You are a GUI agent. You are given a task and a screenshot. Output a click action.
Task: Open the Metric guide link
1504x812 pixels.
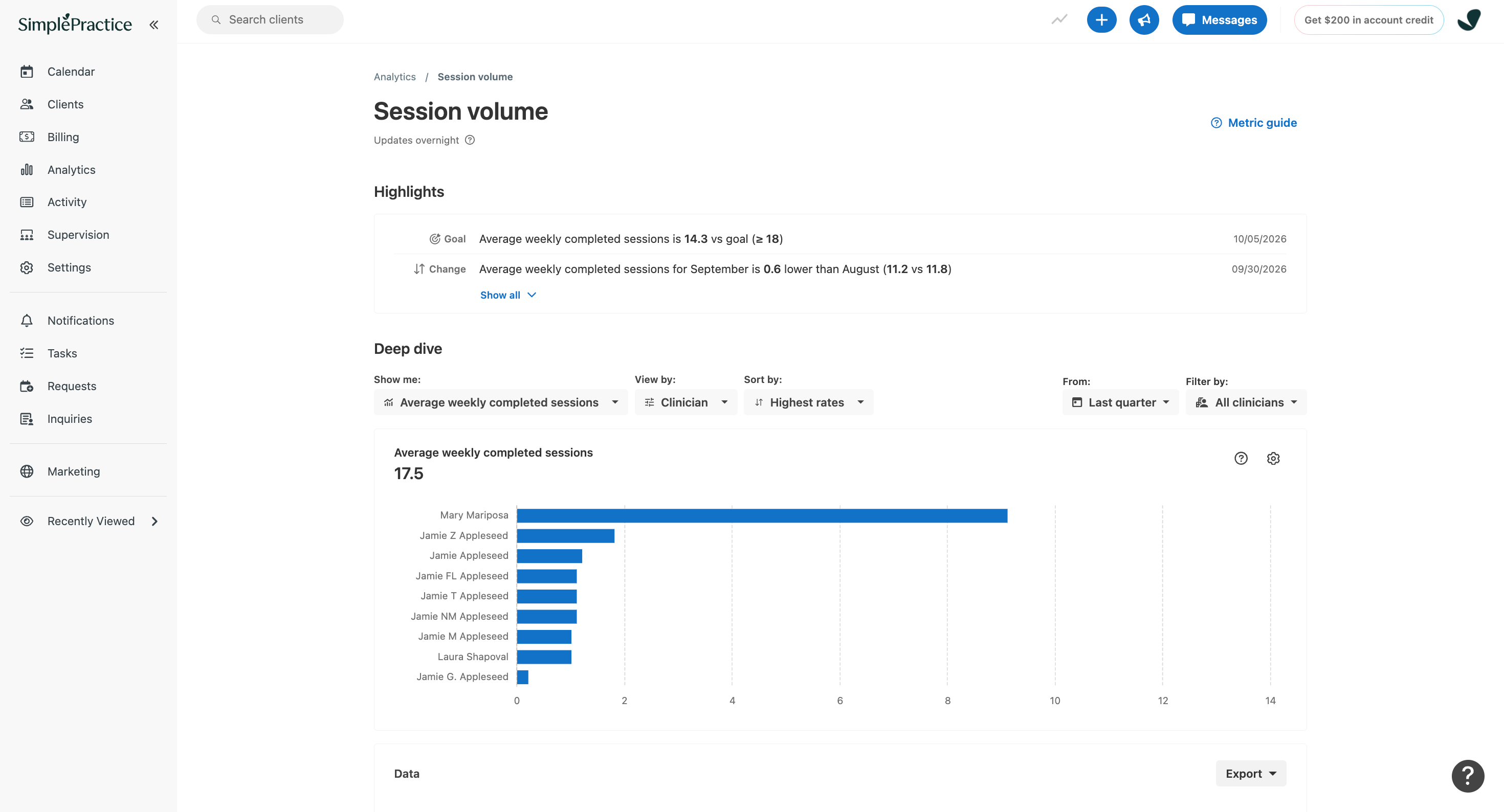(x=1253, y=123)
